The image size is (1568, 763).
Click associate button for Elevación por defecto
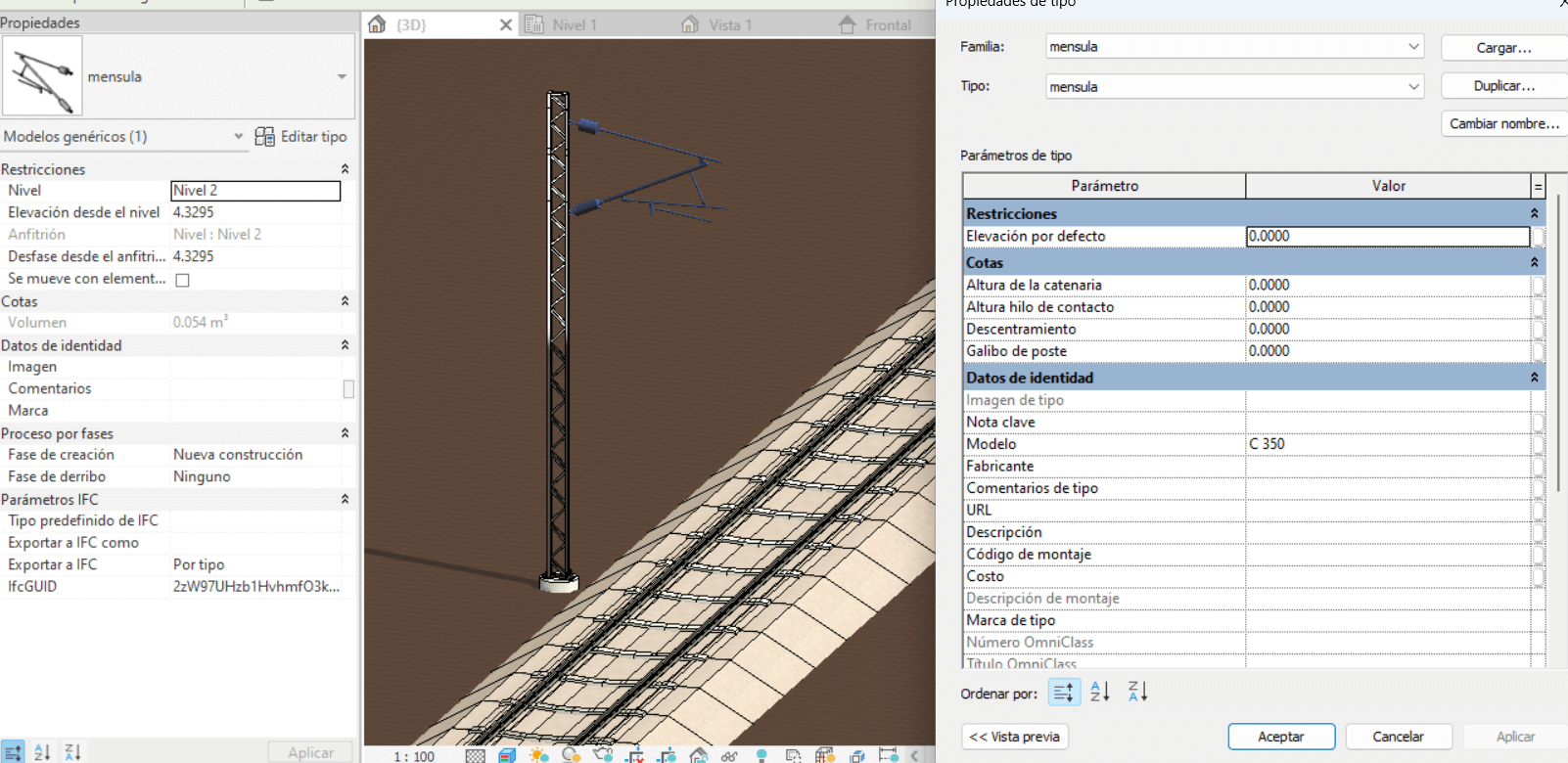[1539, 236]
